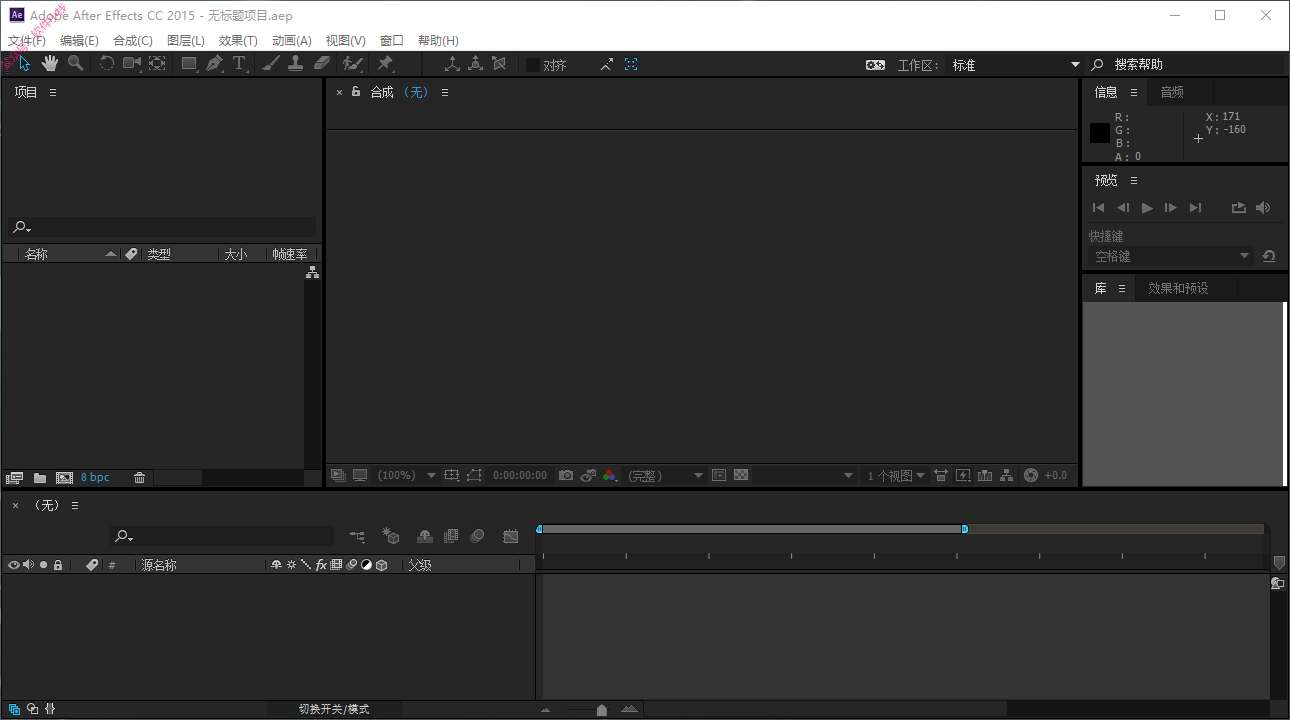The width and height of the screenshot is (1290, 720).
Task: Click the Project panel search field
Action: 162,227
